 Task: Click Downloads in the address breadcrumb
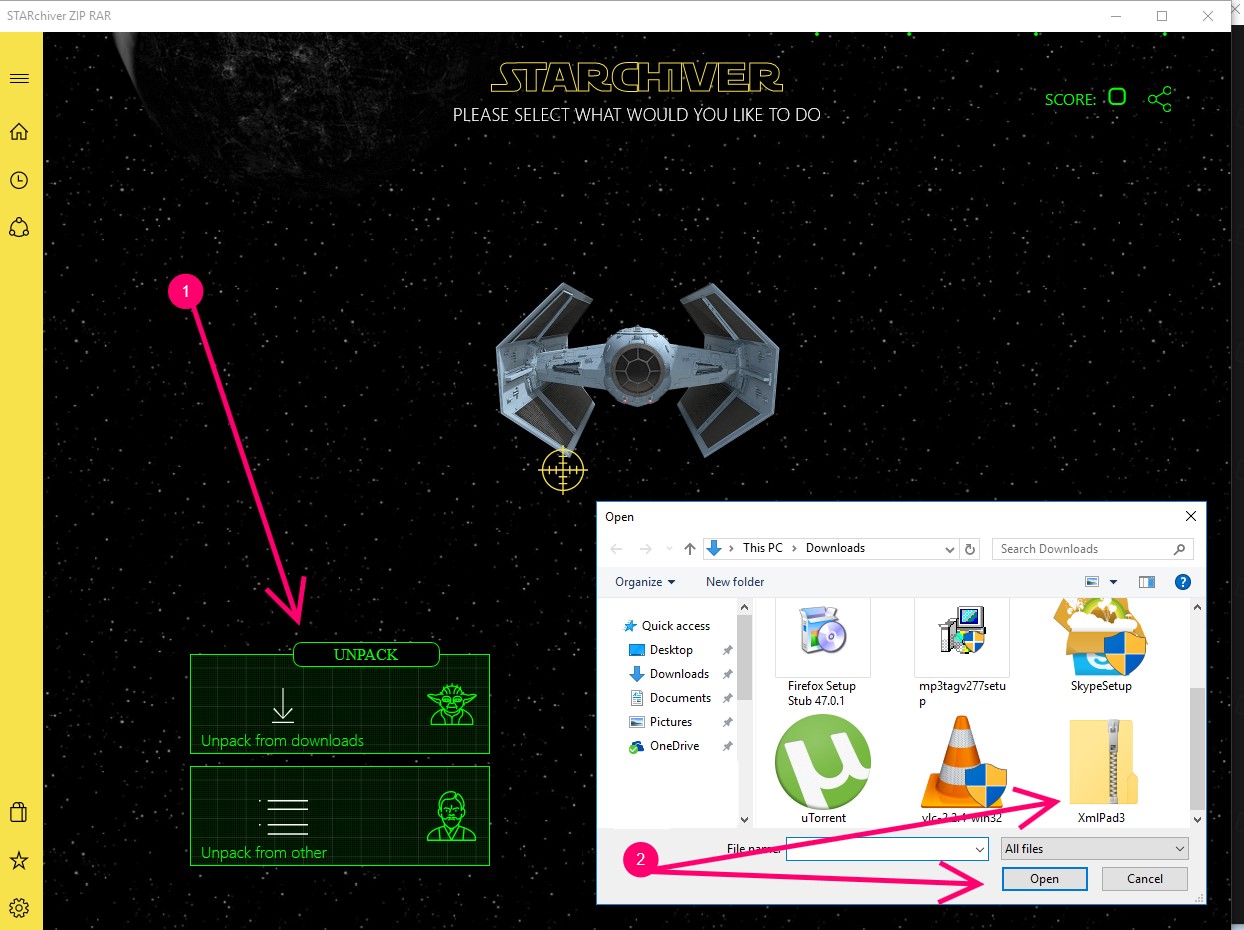point(835,548)
